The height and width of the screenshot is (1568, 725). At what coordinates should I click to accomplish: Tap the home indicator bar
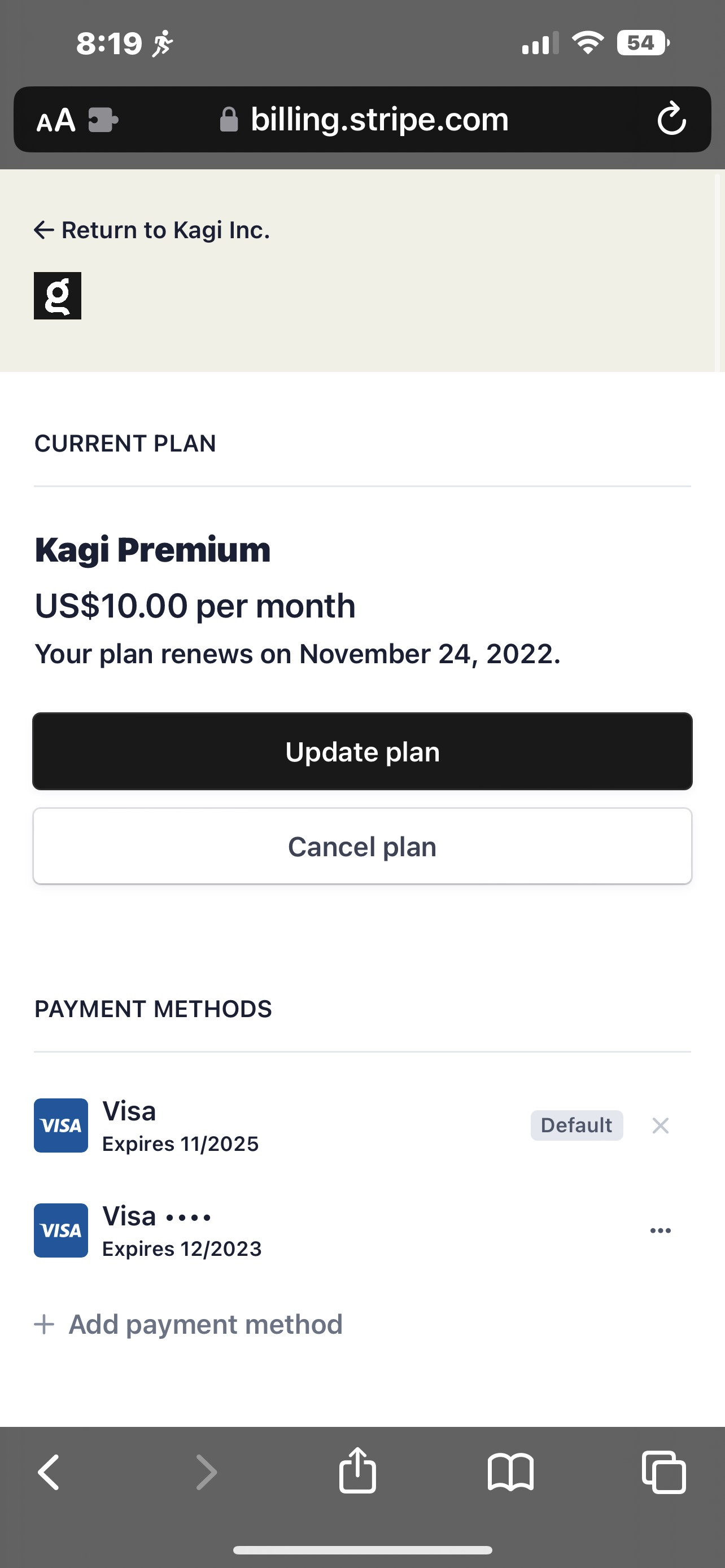[362, 1550]
